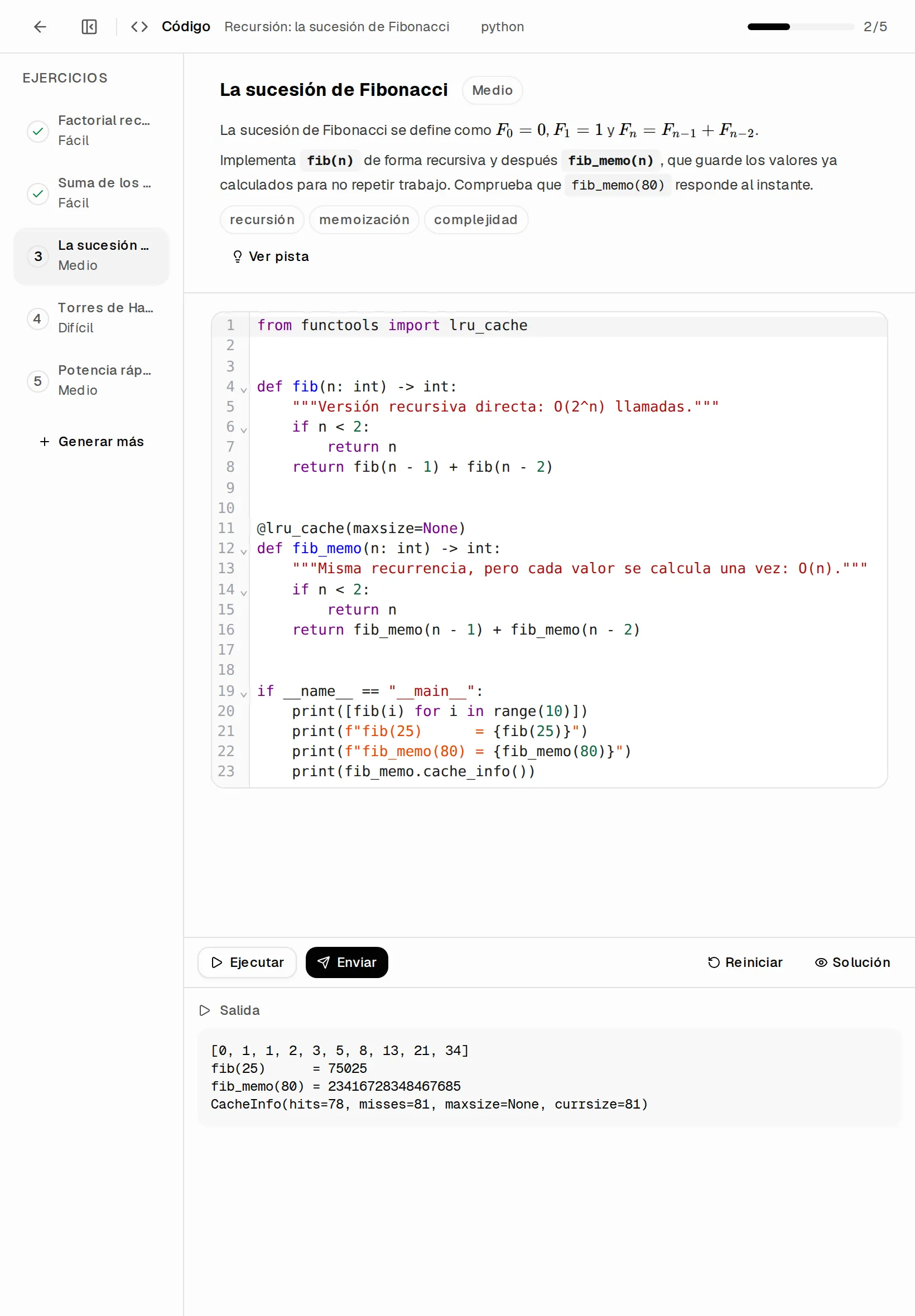
Task: Toggle the sidebar panel icon
Action: pyautogui.click(x=89, y=26)
